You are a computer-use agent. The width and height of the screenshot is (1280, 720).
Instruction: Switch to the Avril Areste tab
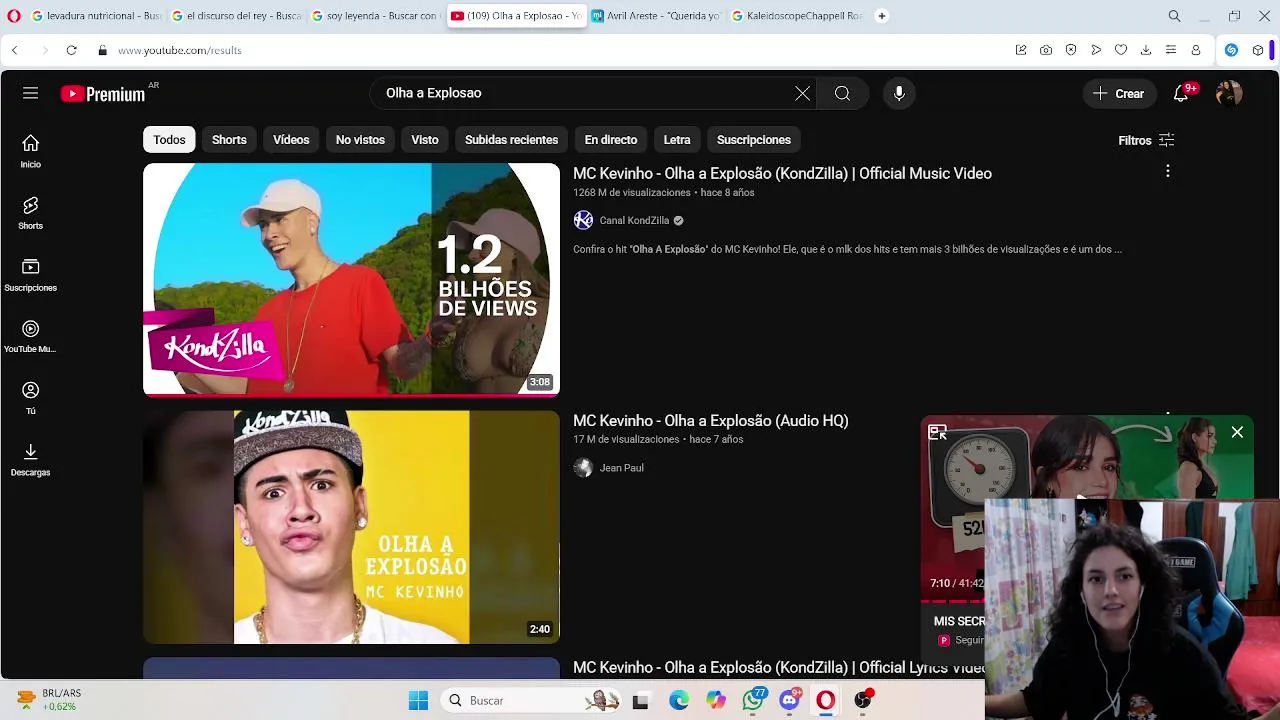coord(655,16)
